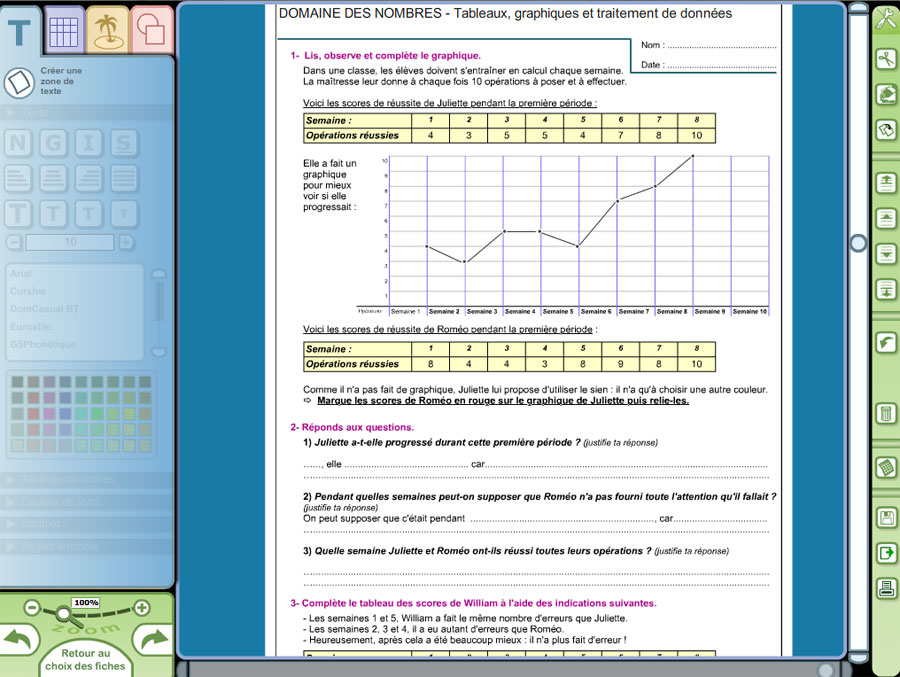Toggle bold G text style
The height and width of the screenshot is (677, 900).
54,143
